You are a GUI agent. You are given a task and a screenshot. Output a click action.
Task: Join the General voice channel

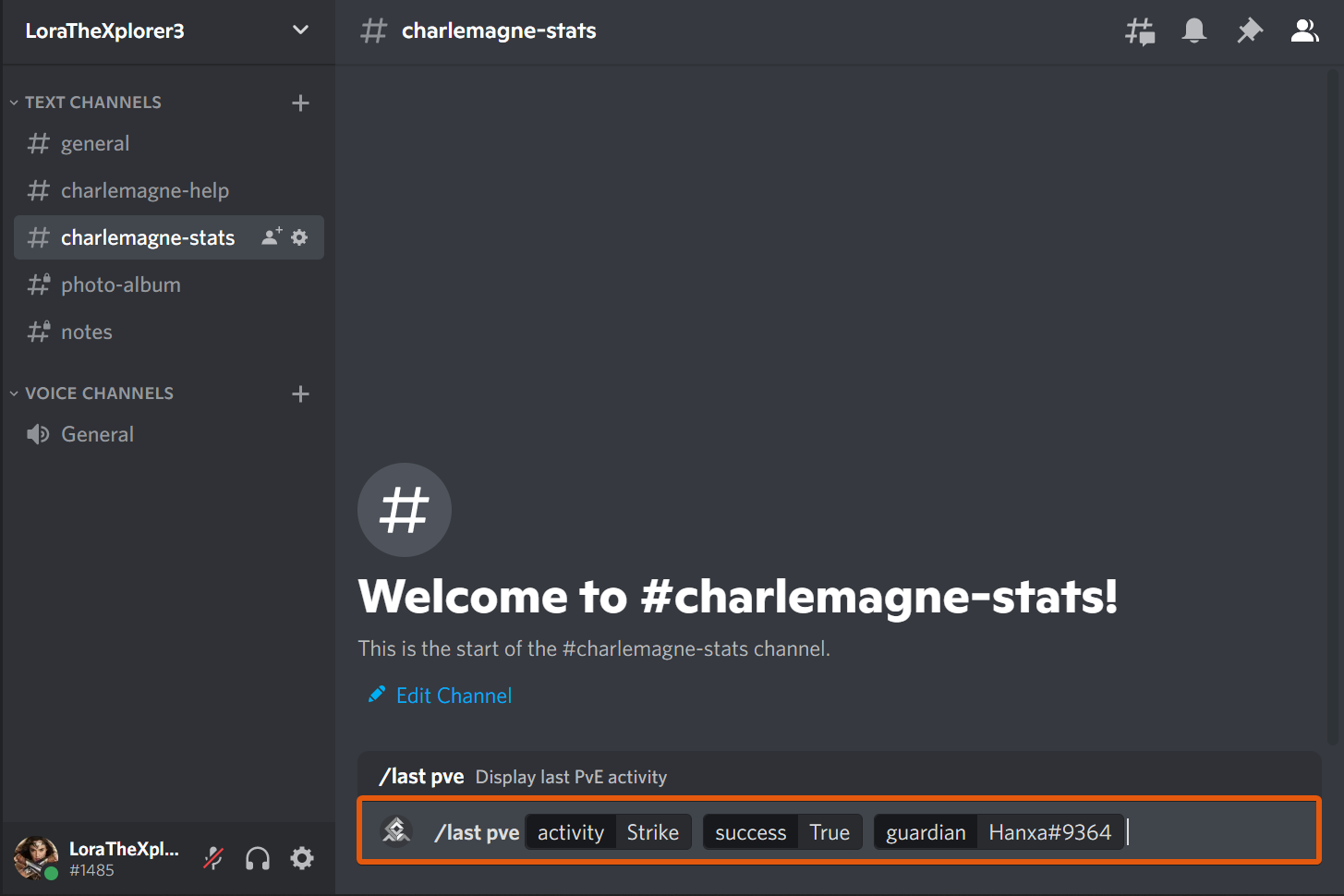coord(168,434)
